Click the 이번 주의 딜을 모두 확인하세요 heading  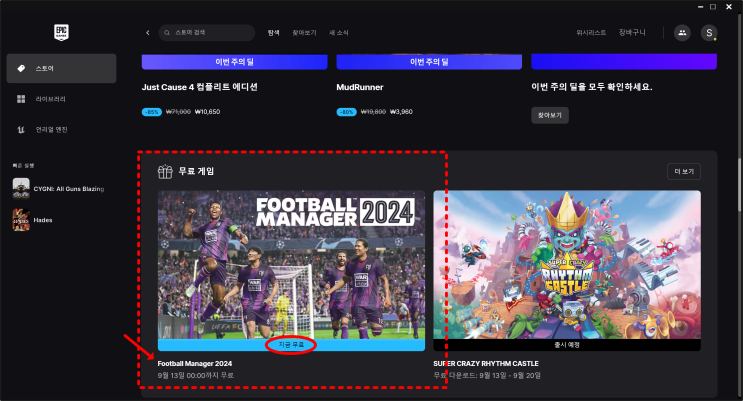[591, 87]
